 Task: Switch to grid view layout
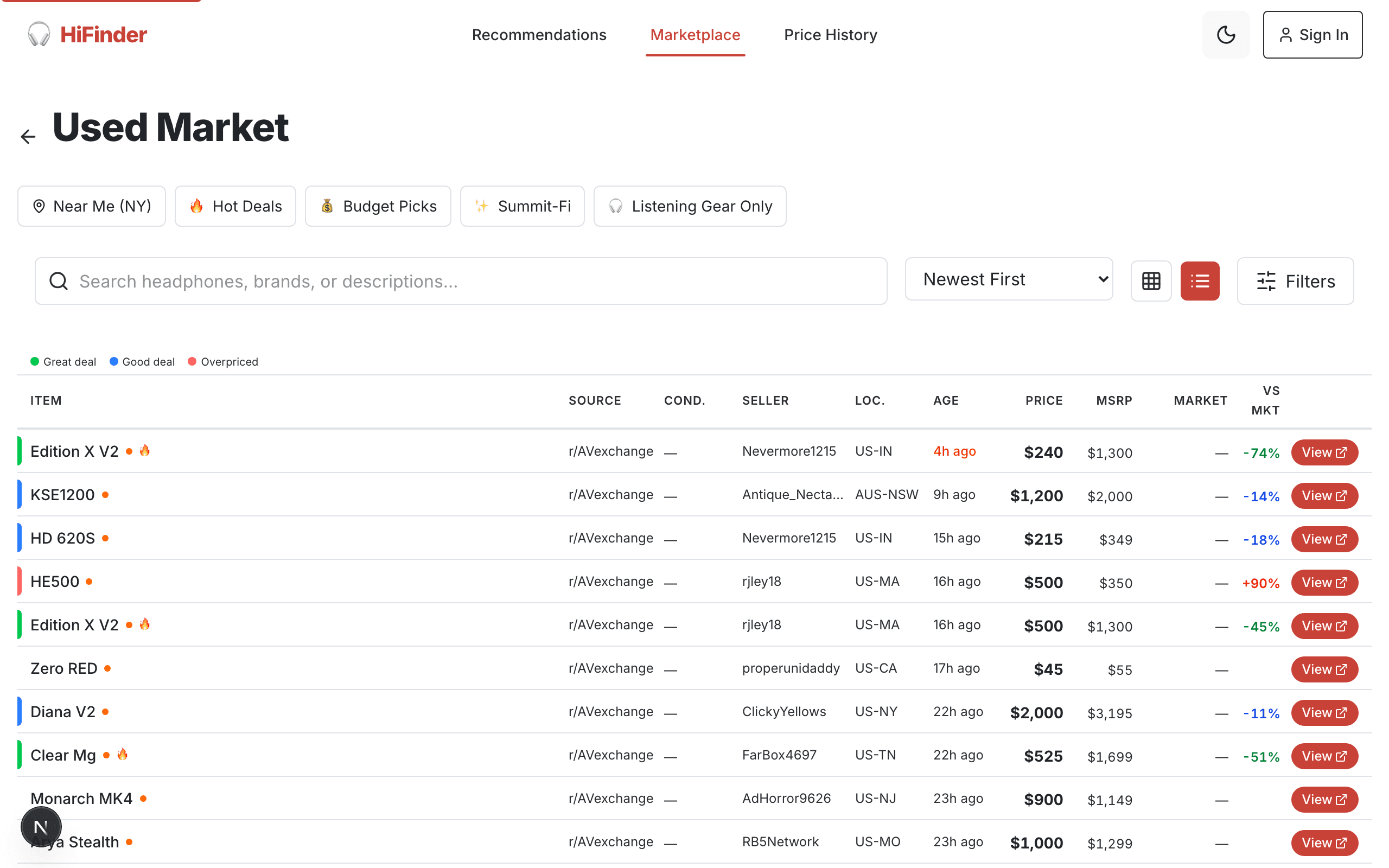(x=1151, y=280)
